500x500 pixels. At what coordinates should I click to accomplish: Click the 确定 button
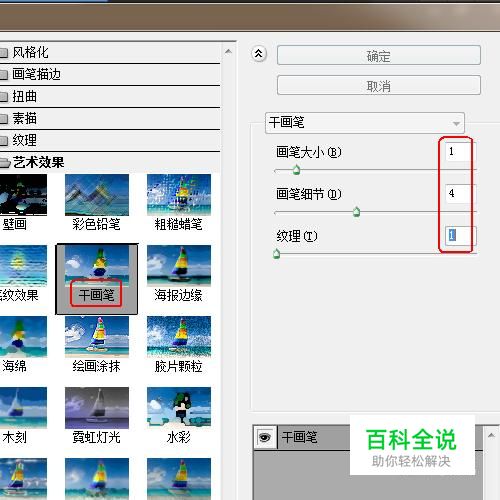(379, 55)
